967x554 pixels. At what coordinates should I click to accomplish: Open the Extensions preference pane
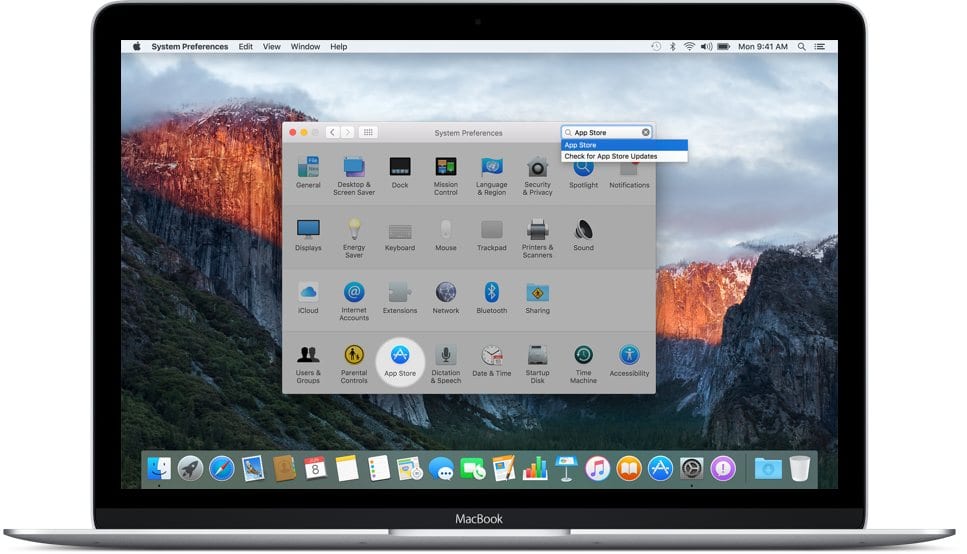[x=400, y=298]
